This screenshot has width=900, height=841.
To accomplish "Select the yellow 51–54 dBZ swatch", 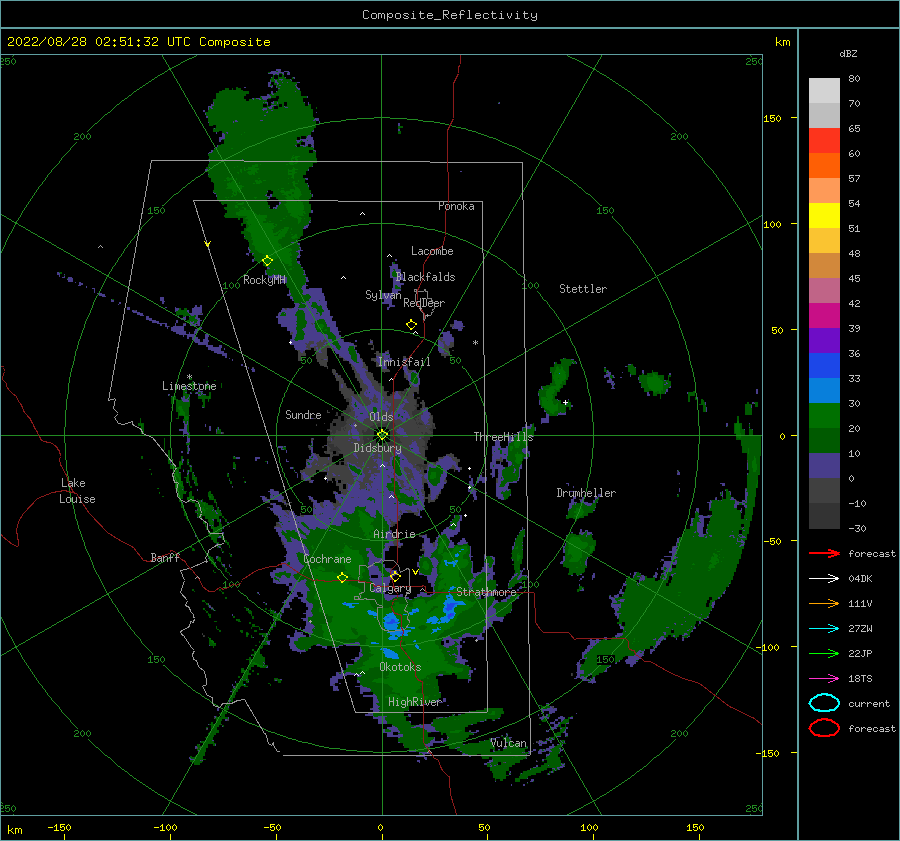I will (x=824, y=216).
